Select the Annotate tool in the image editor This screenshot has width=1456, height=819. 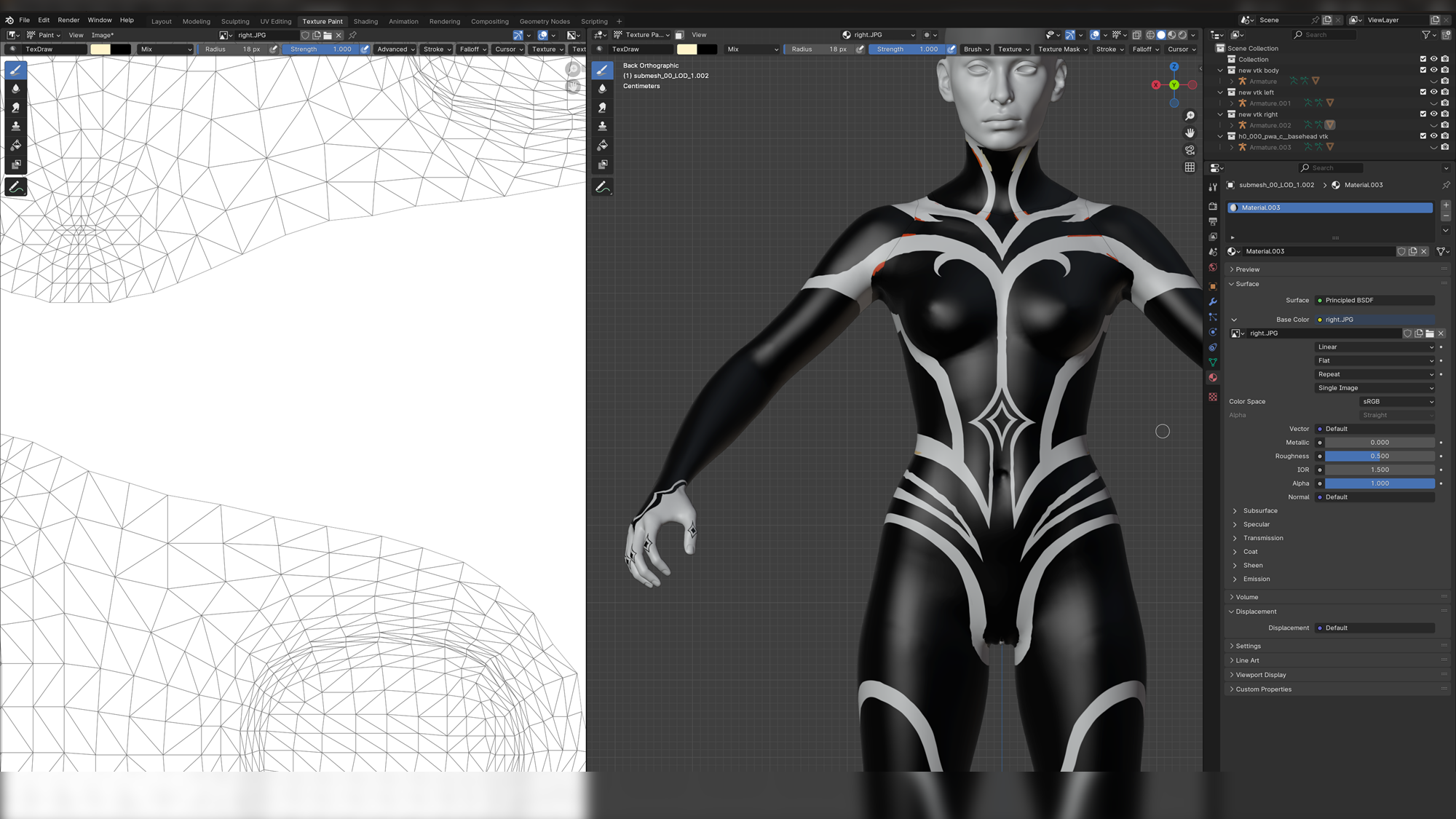point(15,187)
